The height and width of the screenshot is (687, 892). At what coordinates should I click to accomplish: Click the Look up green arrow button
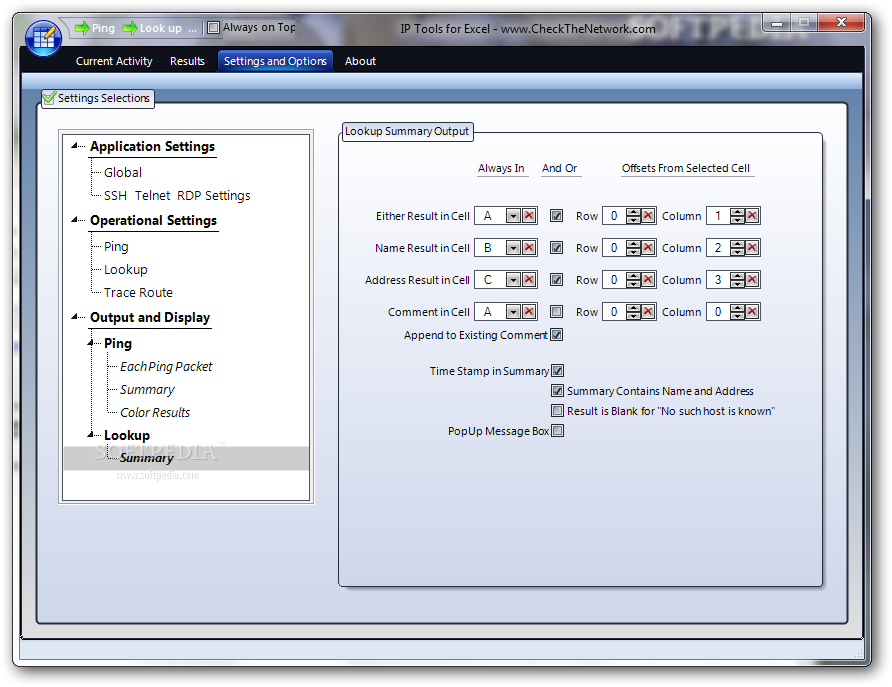(x=152, y=28)
